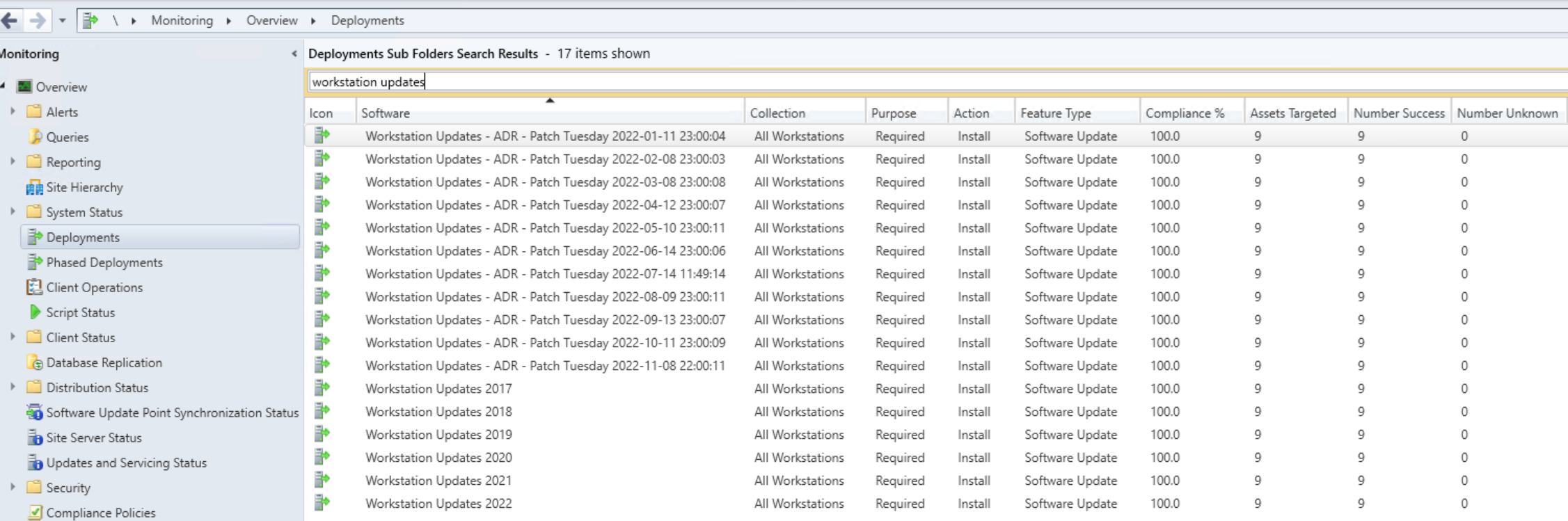Click the Compliance Policies icon
The width and height of the screenshot is (1568, 521).
click(34, 513)
